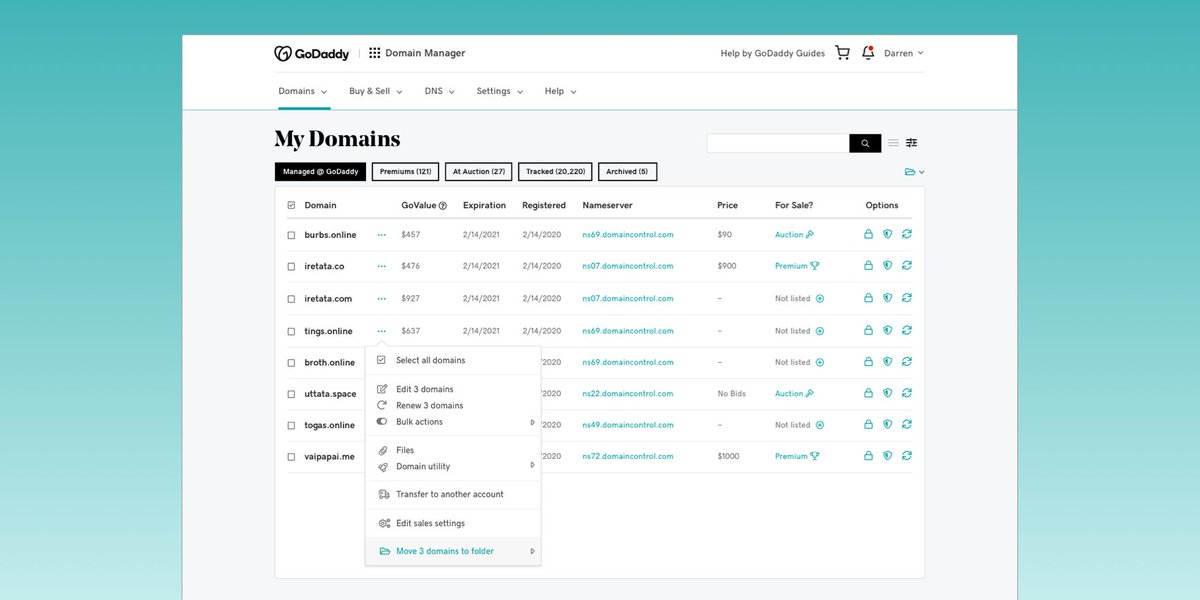Click in the domain search field
The image size is (1200, 600).
point(778,143)
